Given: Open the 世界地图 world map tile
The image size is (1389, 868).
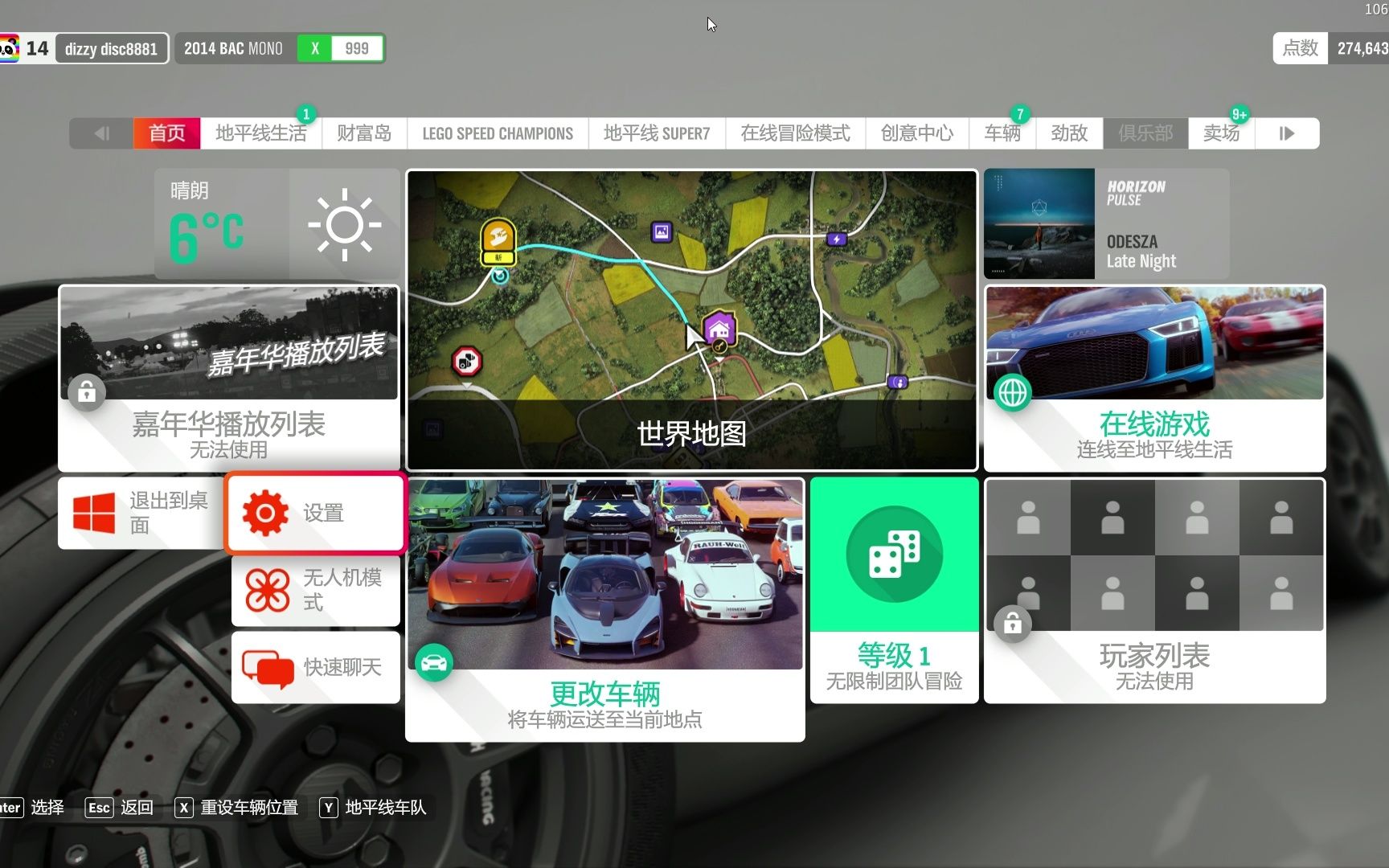Looking at the screenshot, I should tap(692, 320).
